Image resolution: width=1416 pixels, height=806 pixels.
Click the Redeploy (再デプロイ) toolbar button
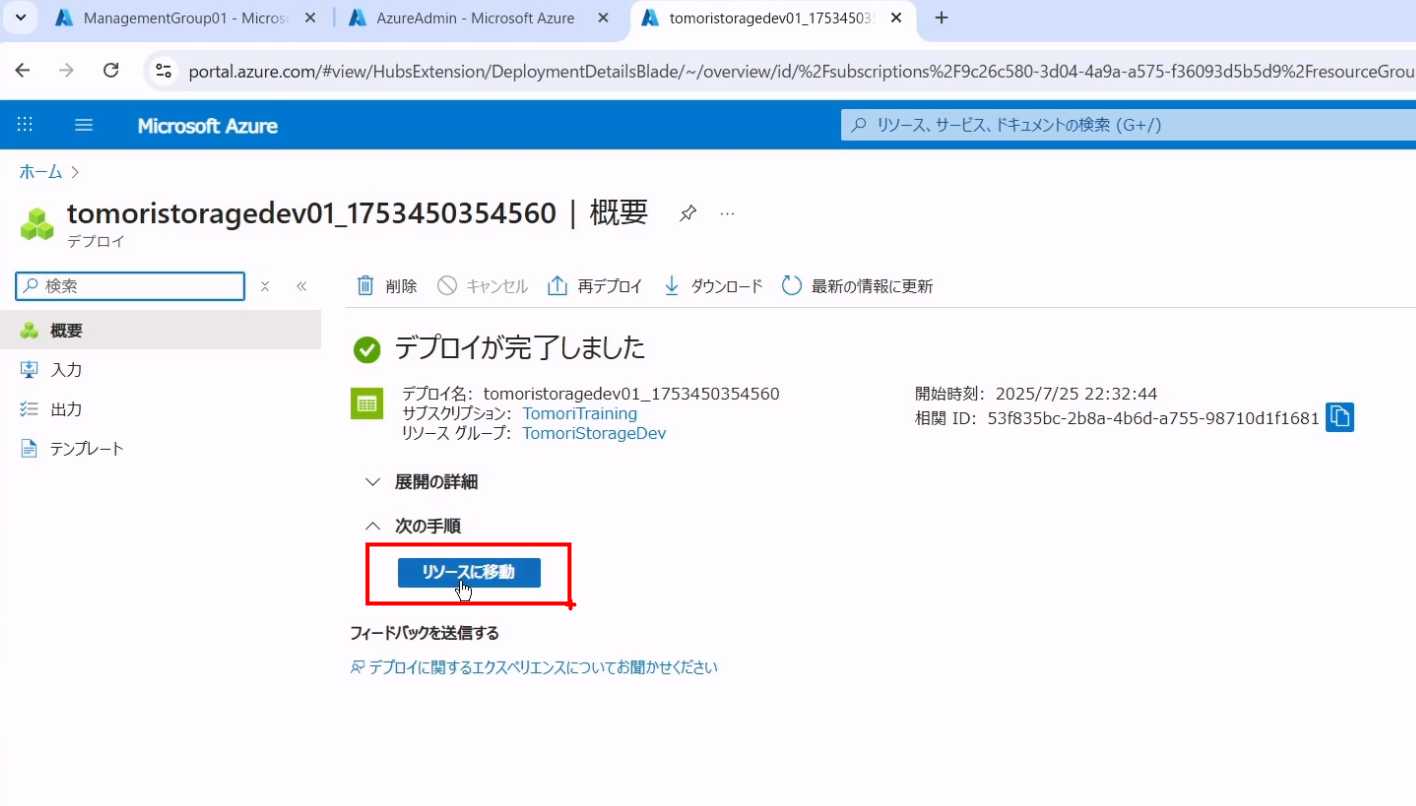click(x=595, y=286)
